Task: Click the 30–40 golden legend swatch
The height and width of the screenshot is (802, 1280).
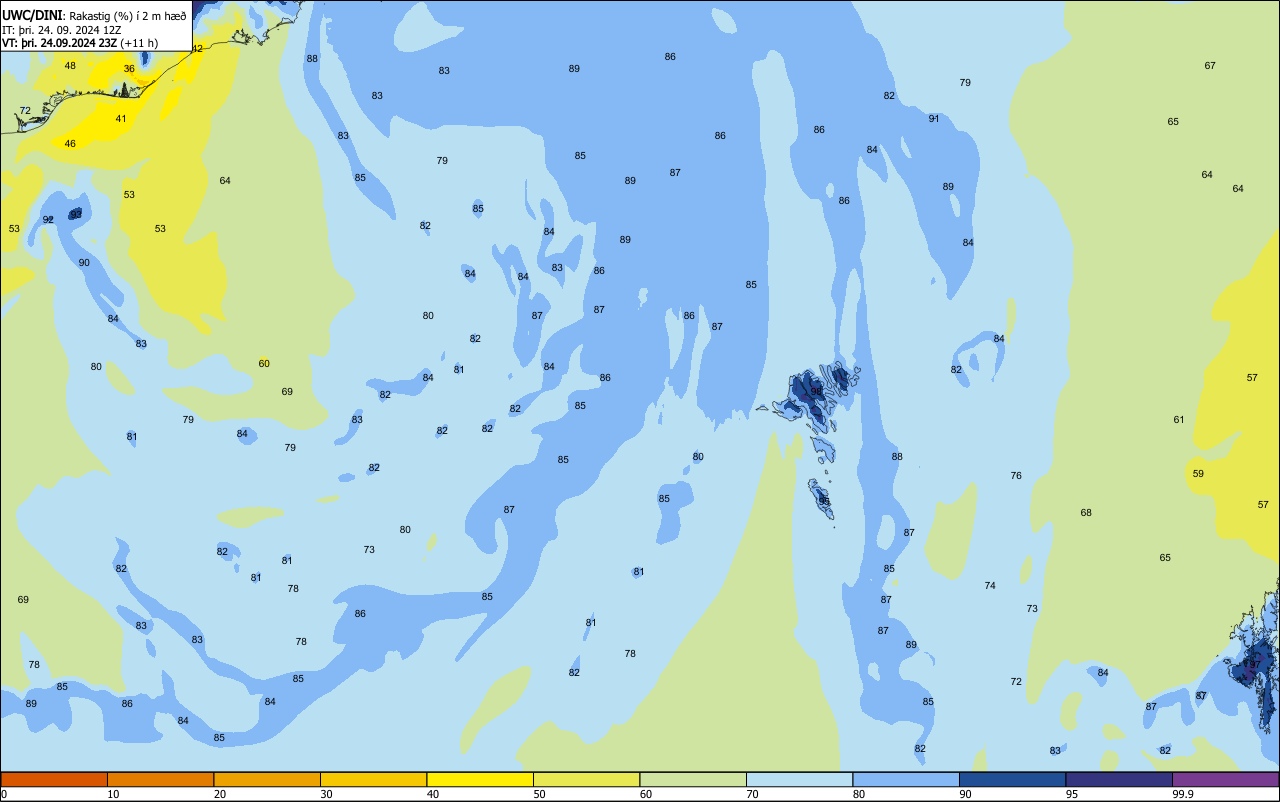Action: [x=373, y=779]
